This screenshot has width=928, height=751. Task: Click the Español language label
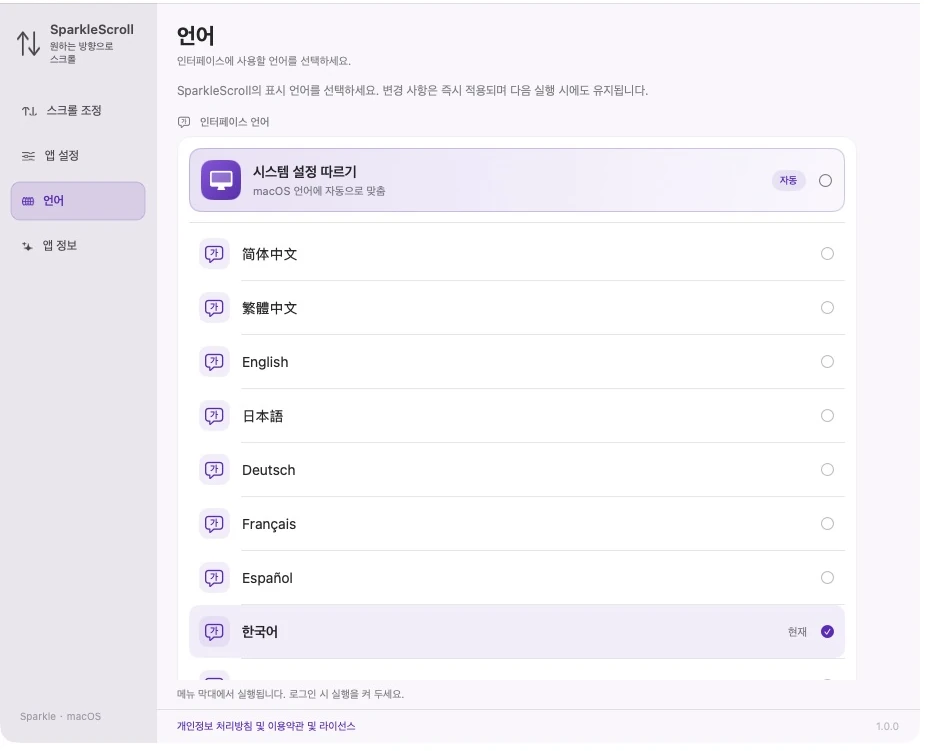coord(268,578)
